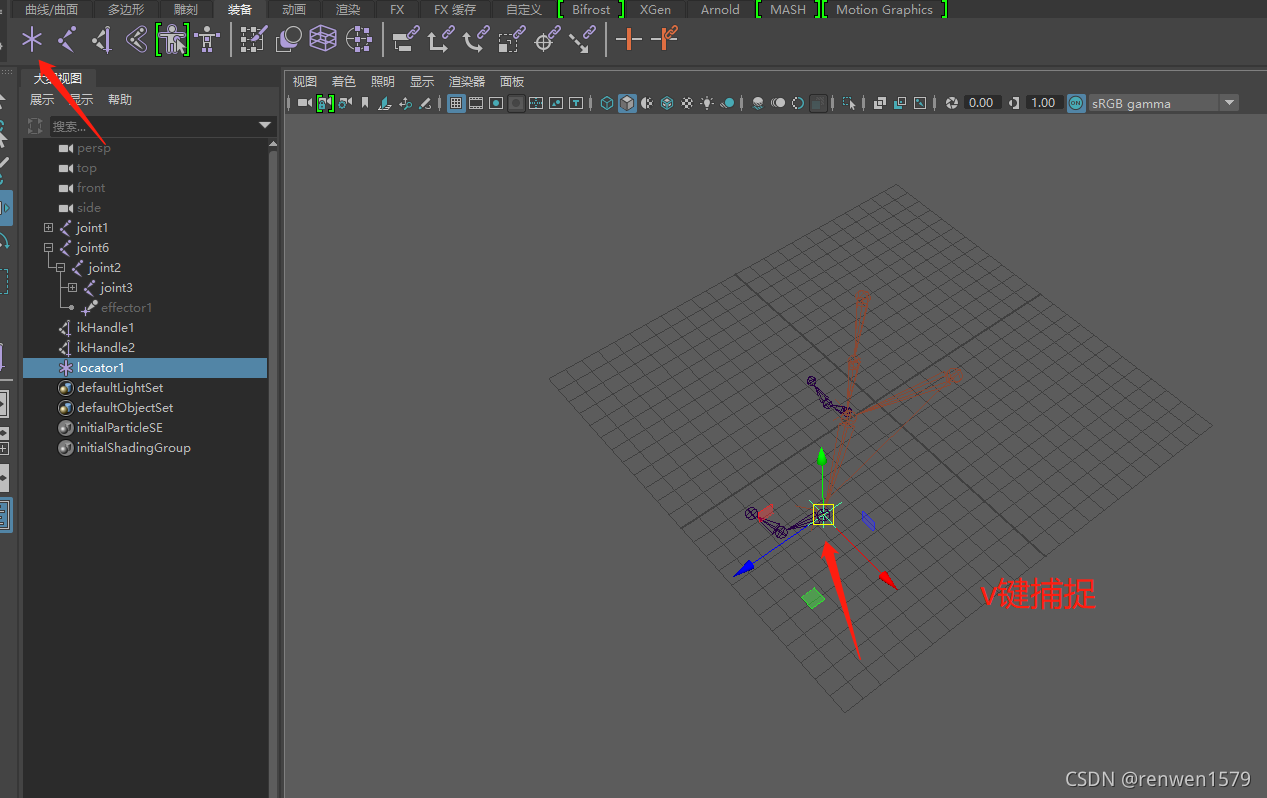Collapse the joint2 node in Outliner

click(60, 268)
